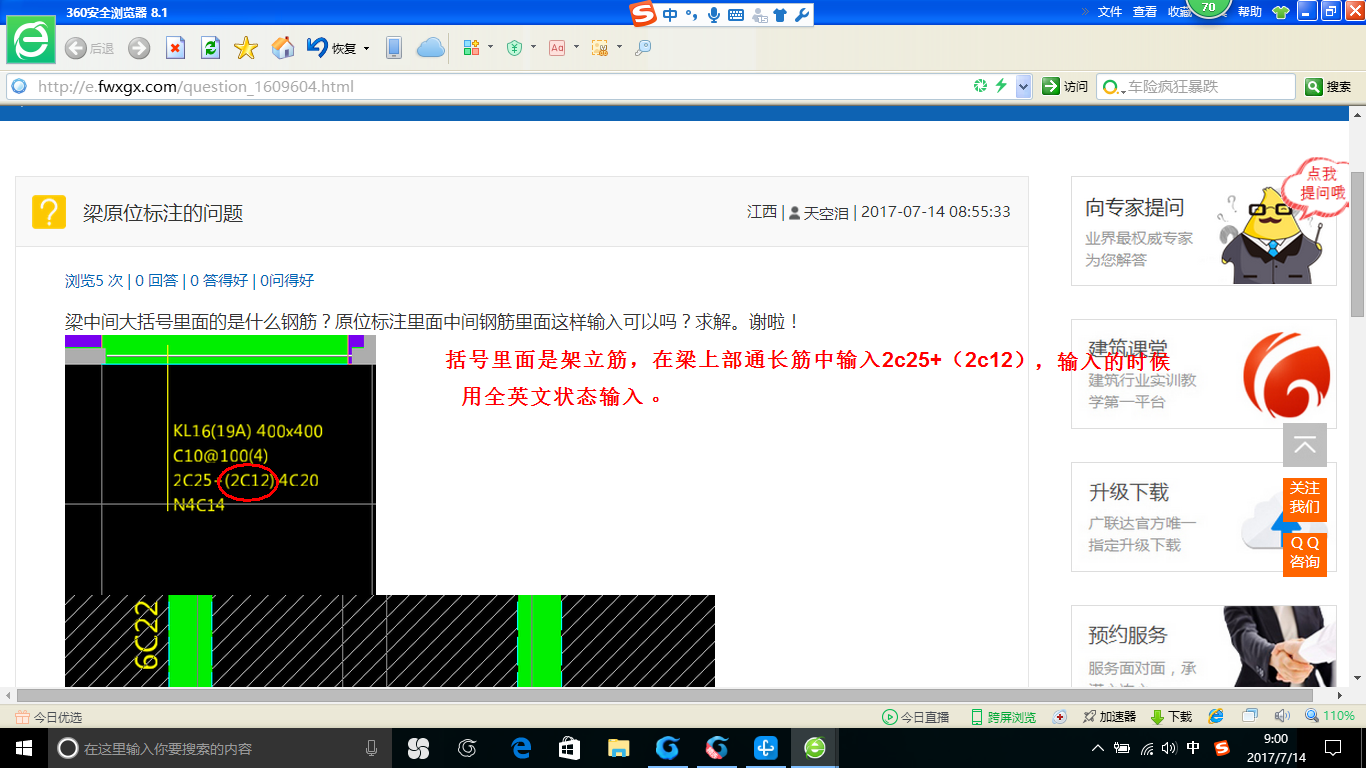The height and width of the screenshot is (768, 1366).
Task: Click the 浏览5 次 view count link
Action: coord(94,281)
